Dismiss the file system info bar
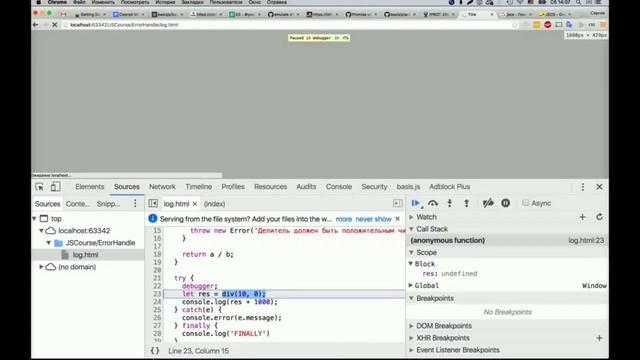Screen dimensions: 640x360 (398, 219)
